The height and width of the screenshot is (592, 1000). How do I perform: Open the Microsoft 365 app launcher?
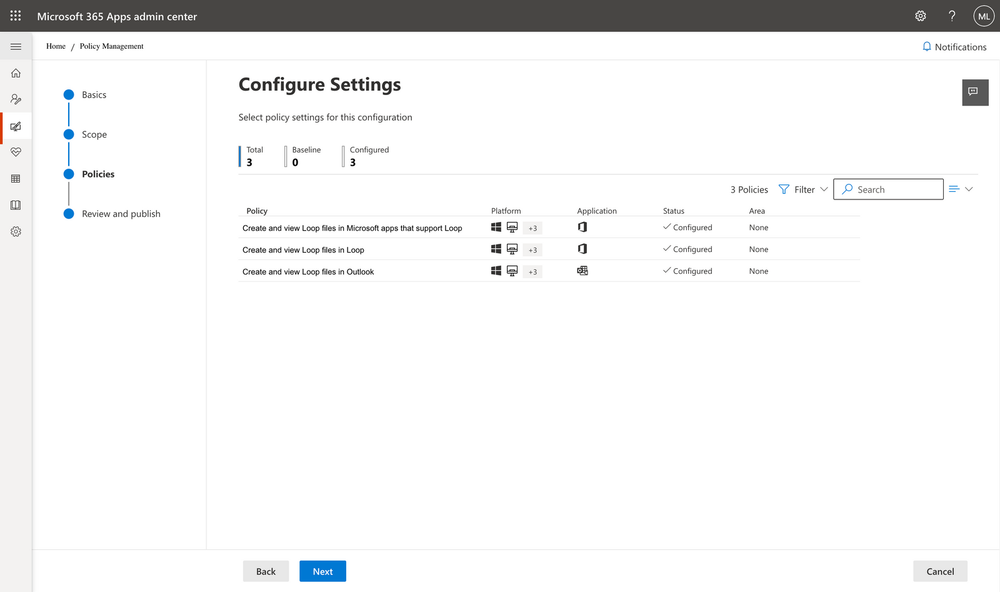point(15,15)
